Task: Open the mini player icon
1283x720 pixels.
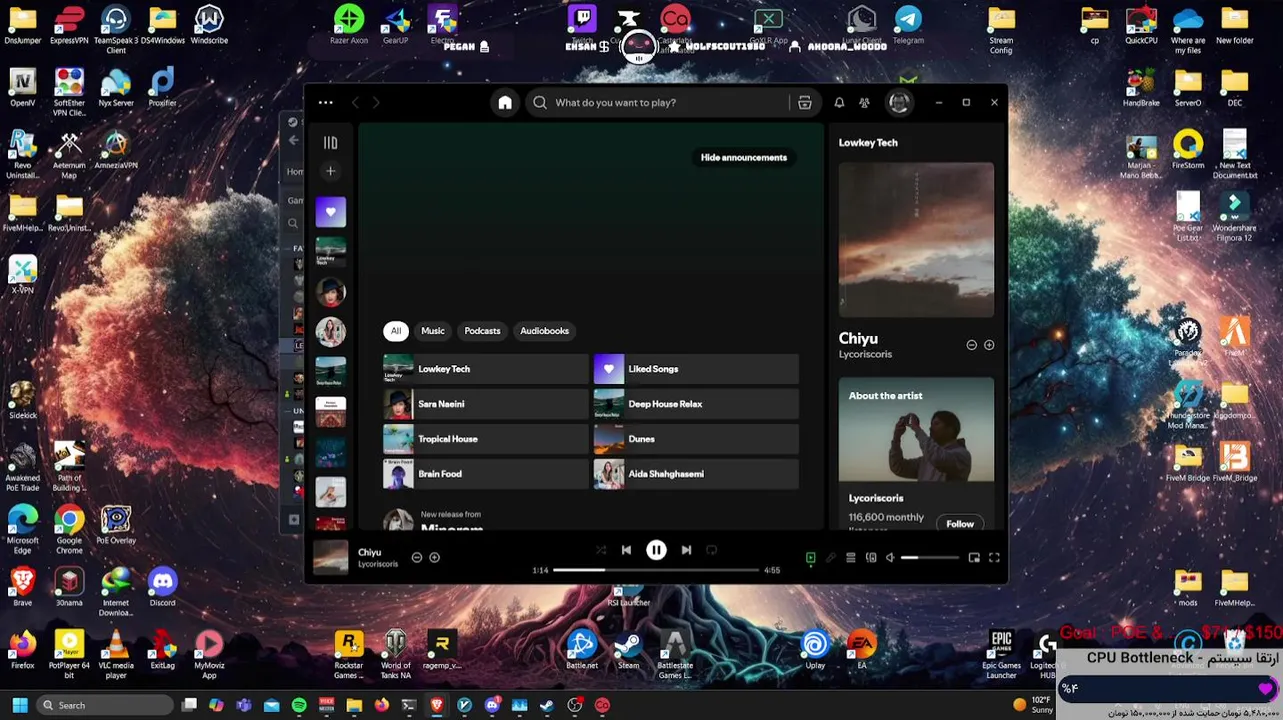Action: 974,558
